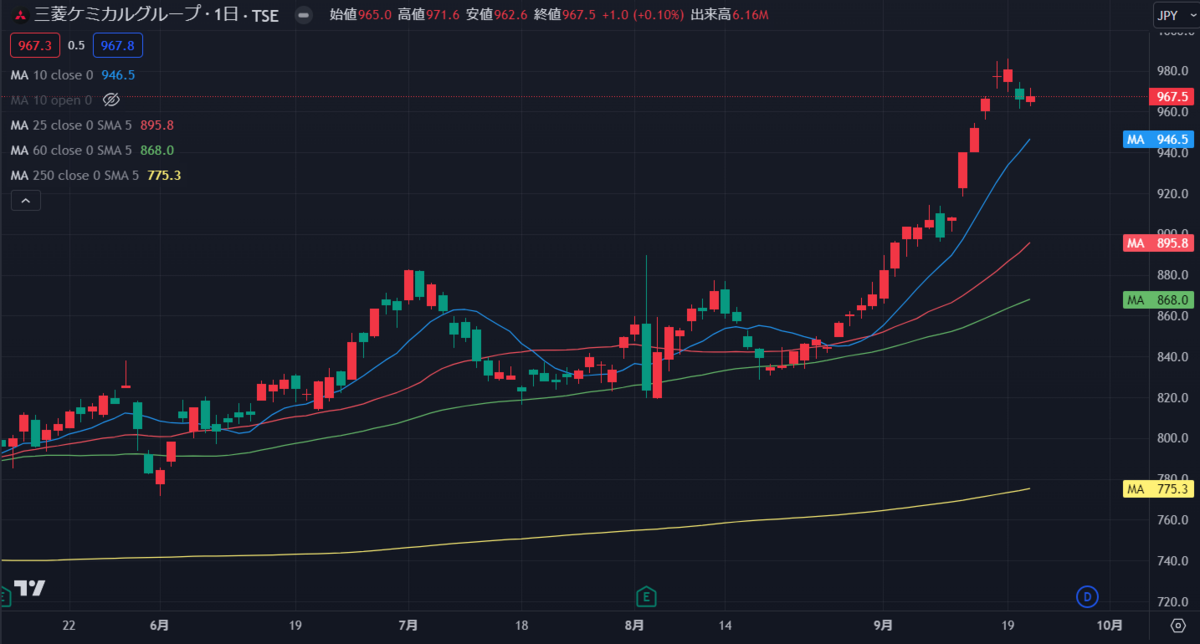Click the yellow MA 775.3 axis label
Image resolution: width=1200 pixels, height=644 pixels.
pos(1159,489)
